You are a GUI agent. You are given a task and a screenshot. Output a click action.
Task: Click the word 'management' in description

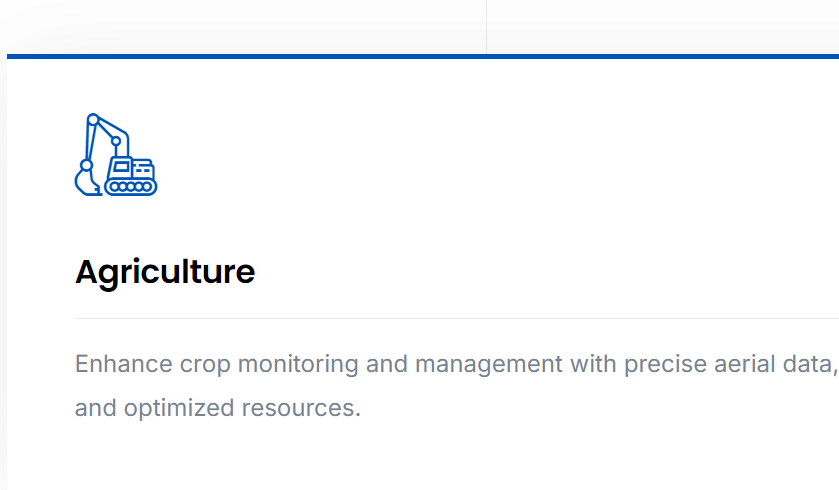[489, 364]
